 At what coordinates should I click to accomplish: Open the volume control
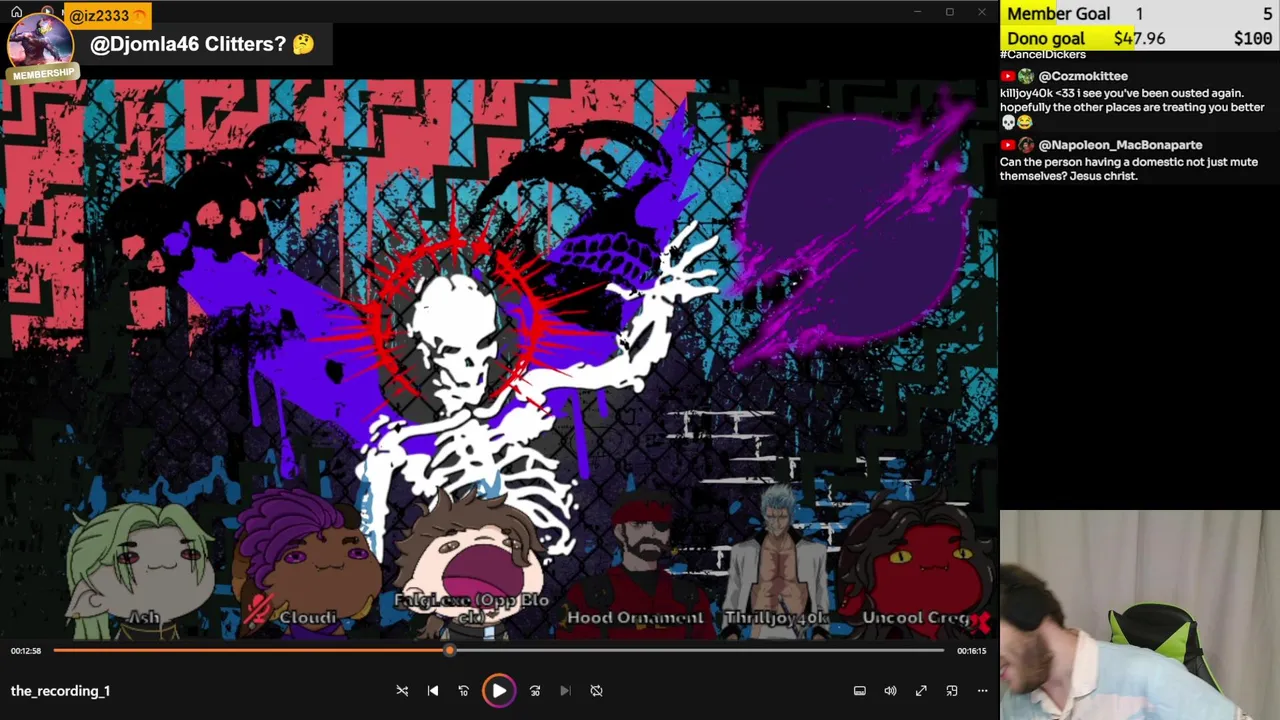890,690
